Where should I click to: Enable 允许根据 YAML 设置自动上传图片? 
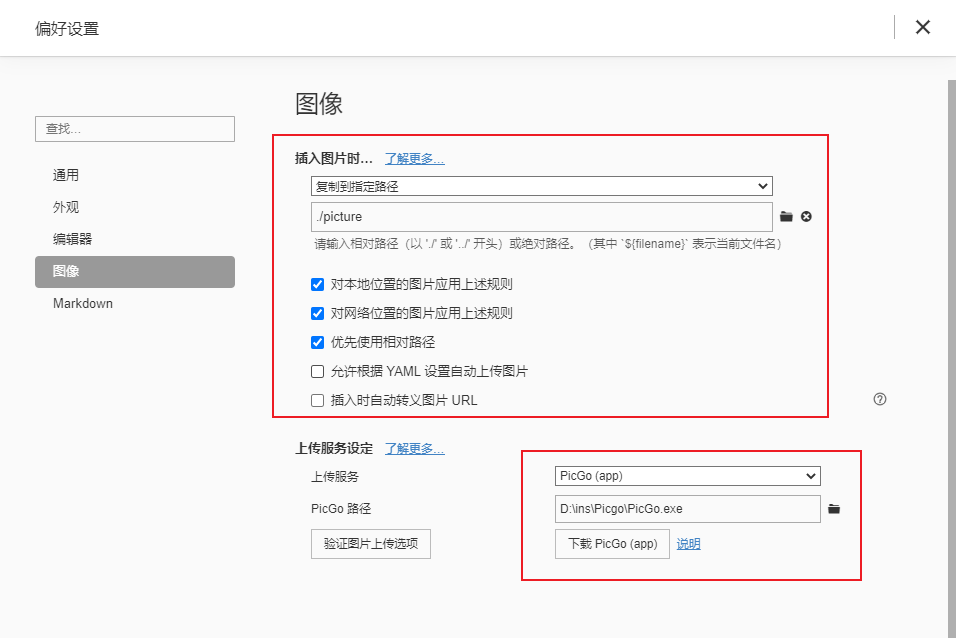(317, 371)
